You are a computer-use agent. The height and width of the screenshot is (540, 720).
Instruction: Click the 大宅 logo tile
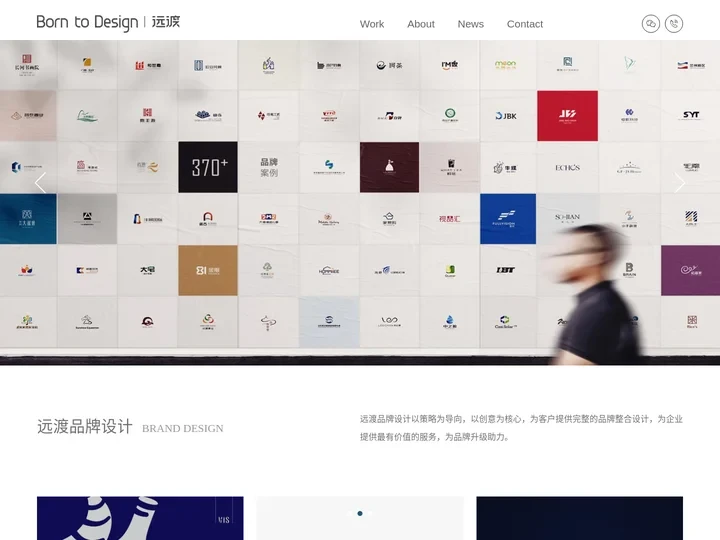(x=147, y=270)
